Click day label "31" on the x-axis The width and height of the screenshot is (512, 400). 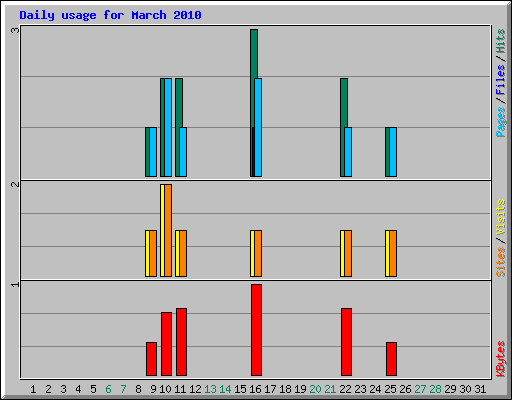pyautogui.click(x=480, y=389)
